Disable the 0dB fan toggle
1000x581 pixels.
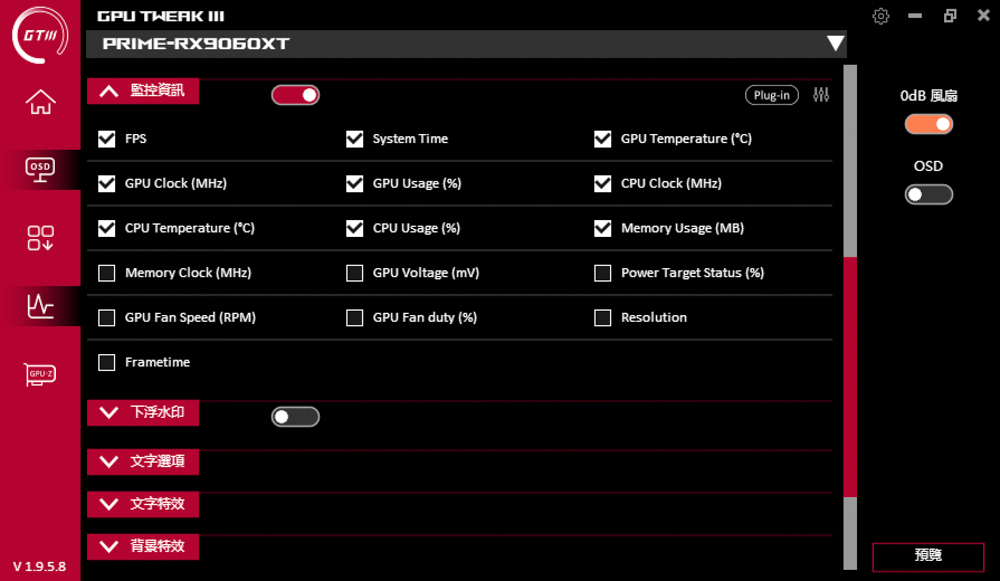click(929, 124)
